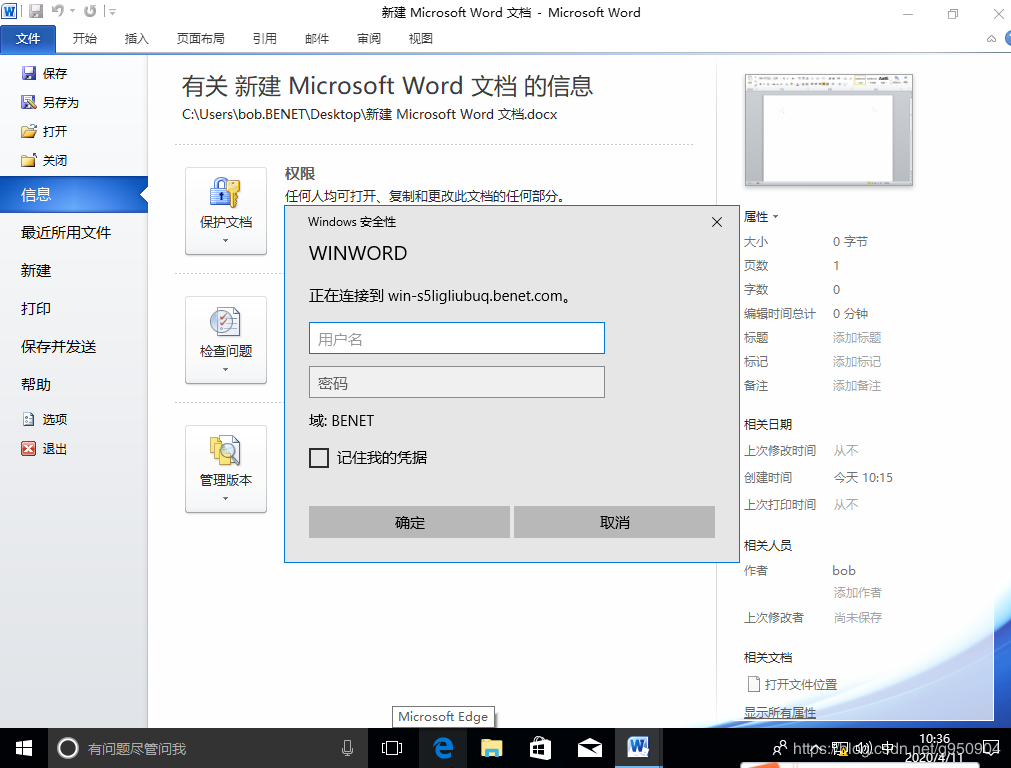
Task: Select the 文件 tab
Action: coord(28,39)
